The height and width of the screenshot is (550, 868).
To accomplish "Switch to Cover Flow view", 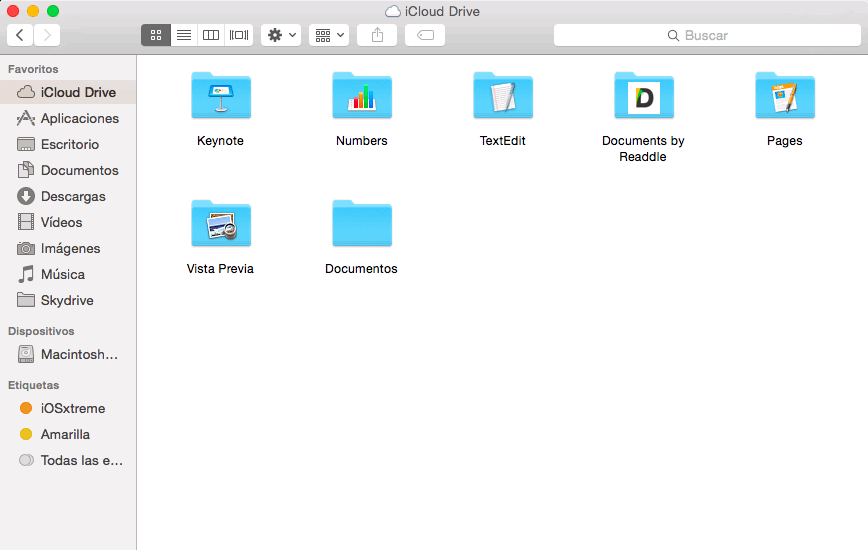I will tap(239, 35).
